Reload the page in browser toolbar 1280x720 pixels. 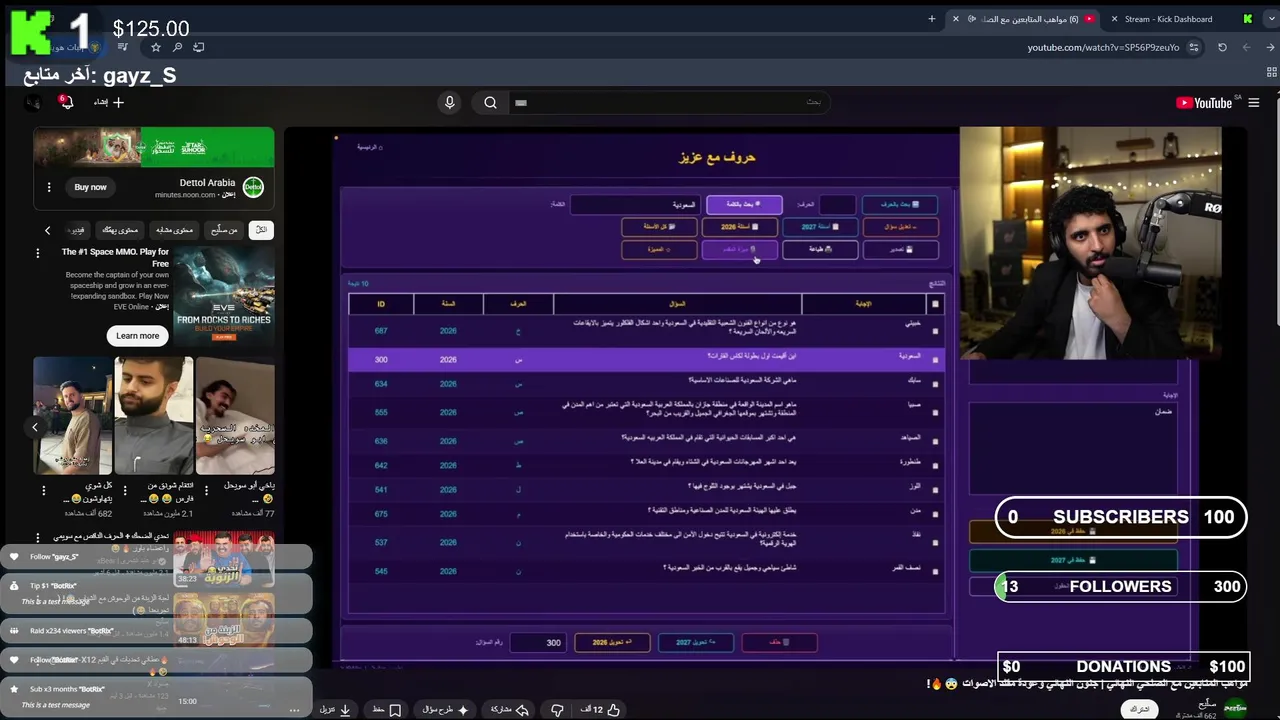[x=1222, y=47]
